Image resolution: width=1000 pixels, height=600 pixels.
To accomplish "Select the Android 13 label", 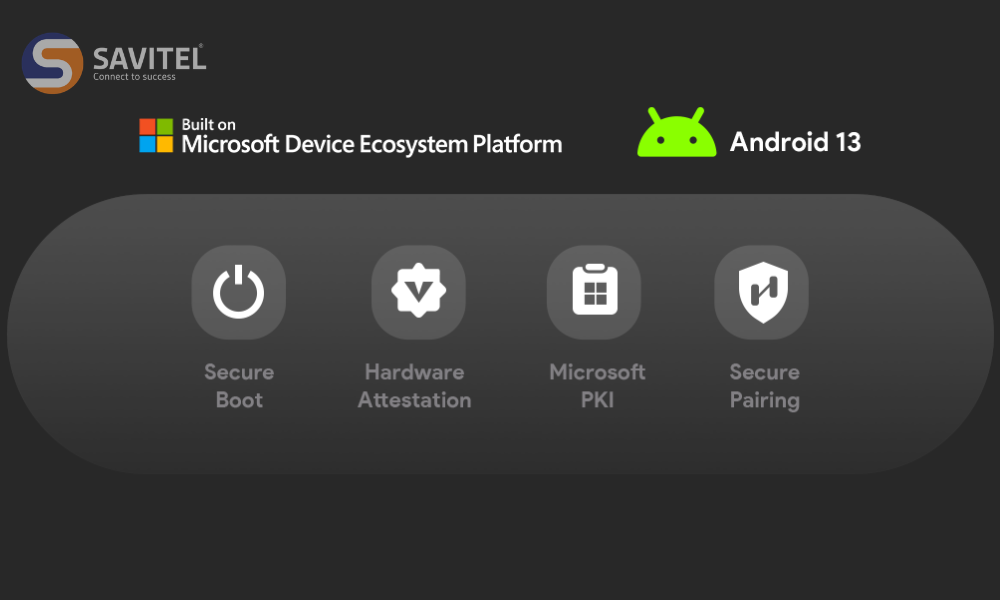I will click(795, 142).
